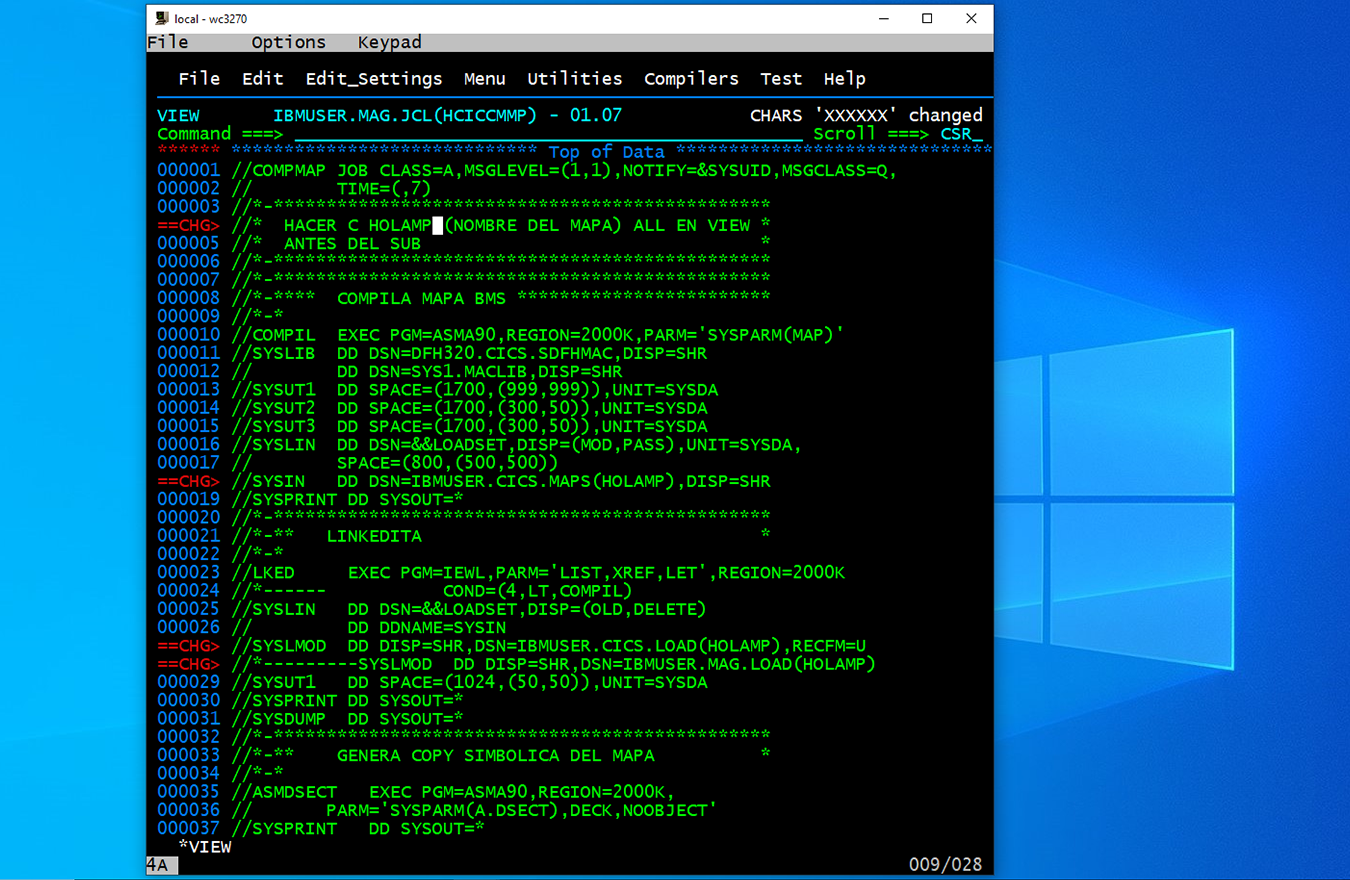Select Test in the action bar
This screenshot has height=880, width=1350.
coord(780,79)
